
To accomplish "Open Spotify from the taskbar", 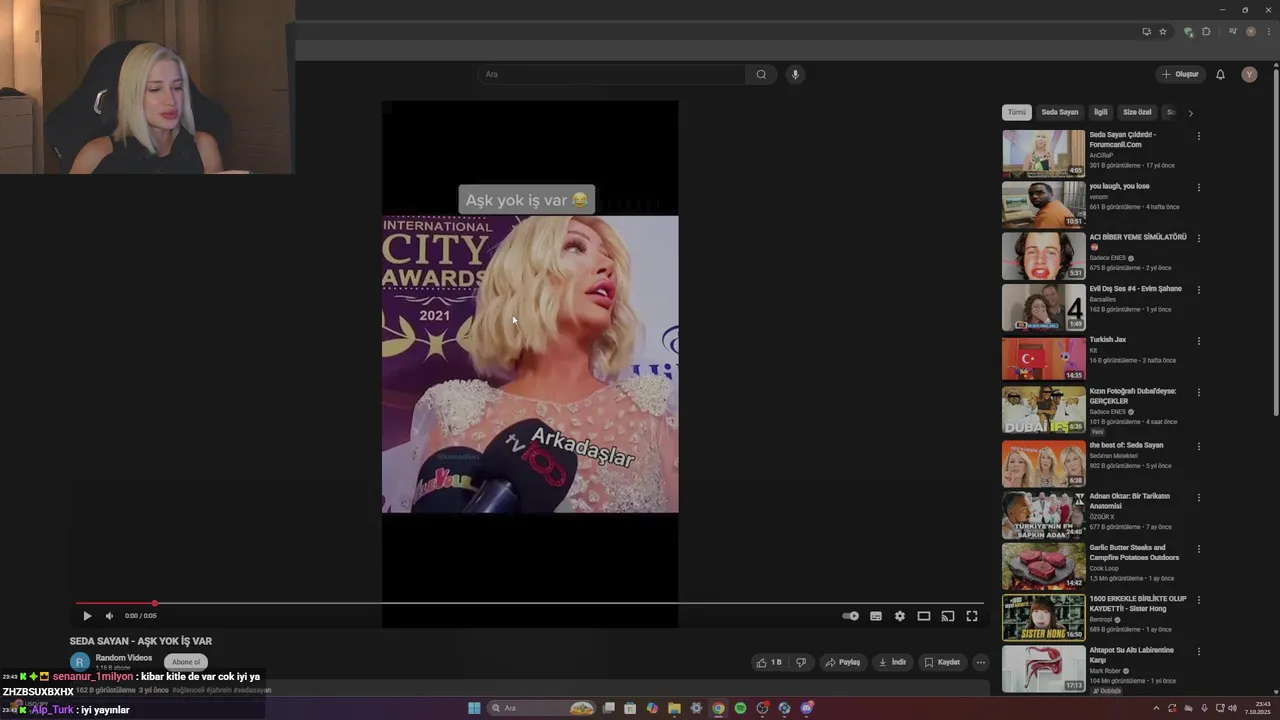I will pyautogui.click(x=740, y=708).
